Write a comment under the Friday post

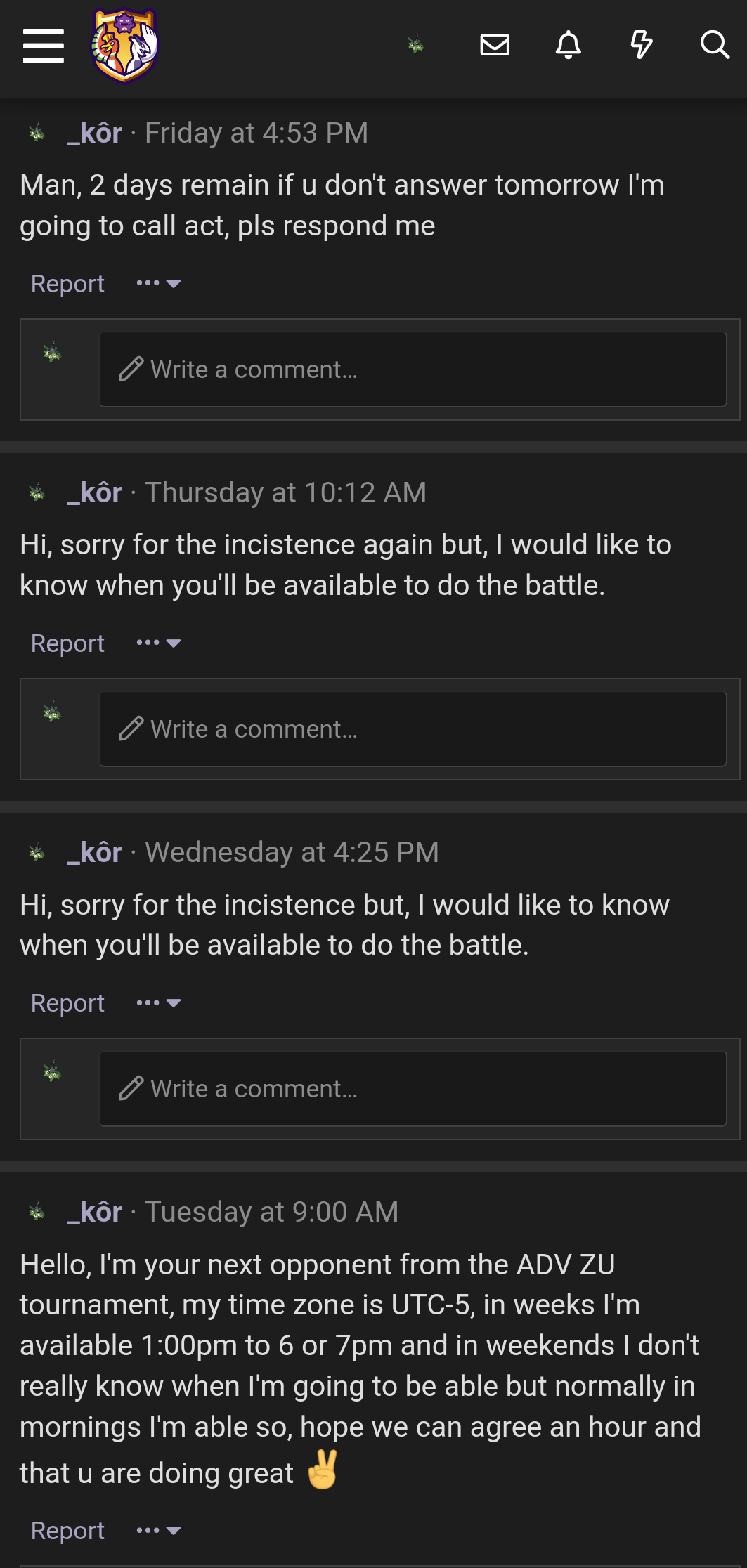coord(413,370)
